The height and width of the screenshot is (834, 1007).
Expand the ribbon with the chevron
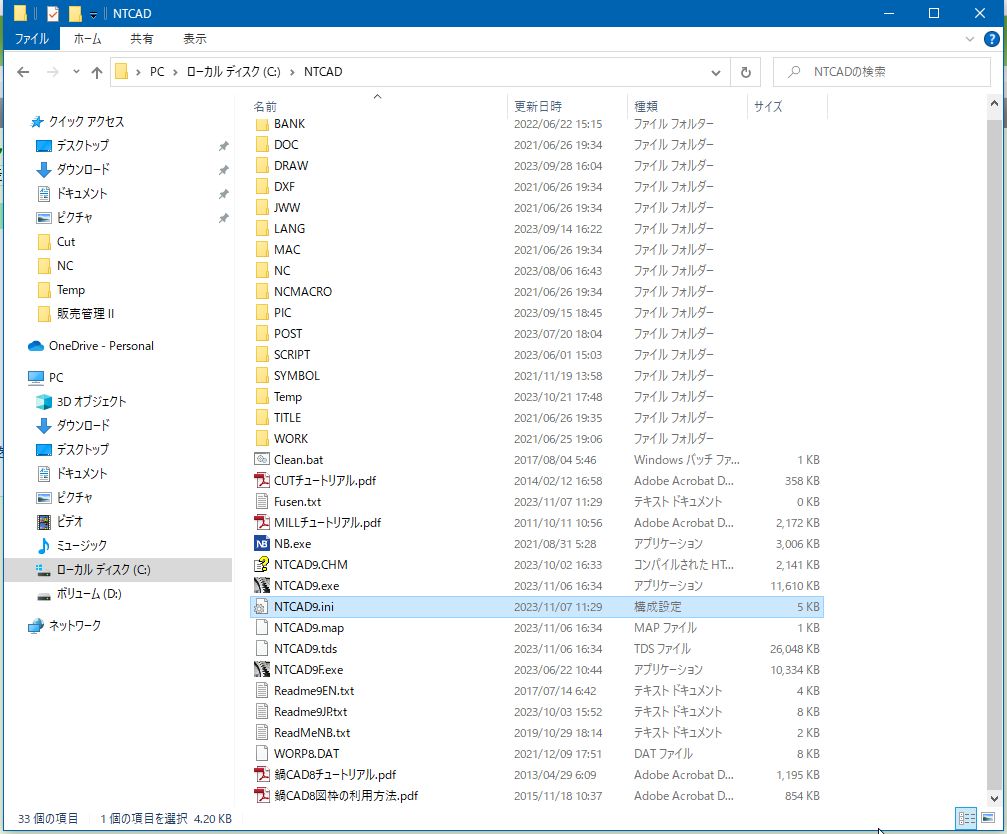tap(970, 39)
